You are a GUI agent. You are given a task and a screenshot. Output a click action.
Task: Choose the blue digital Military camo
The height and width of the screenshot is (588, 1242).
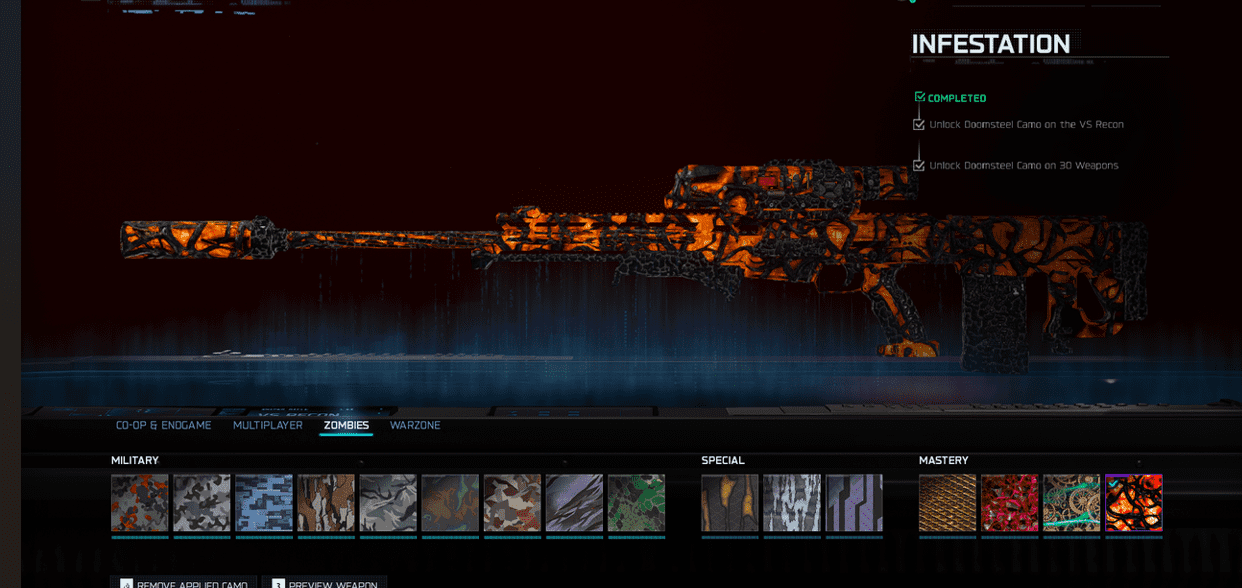264,502
